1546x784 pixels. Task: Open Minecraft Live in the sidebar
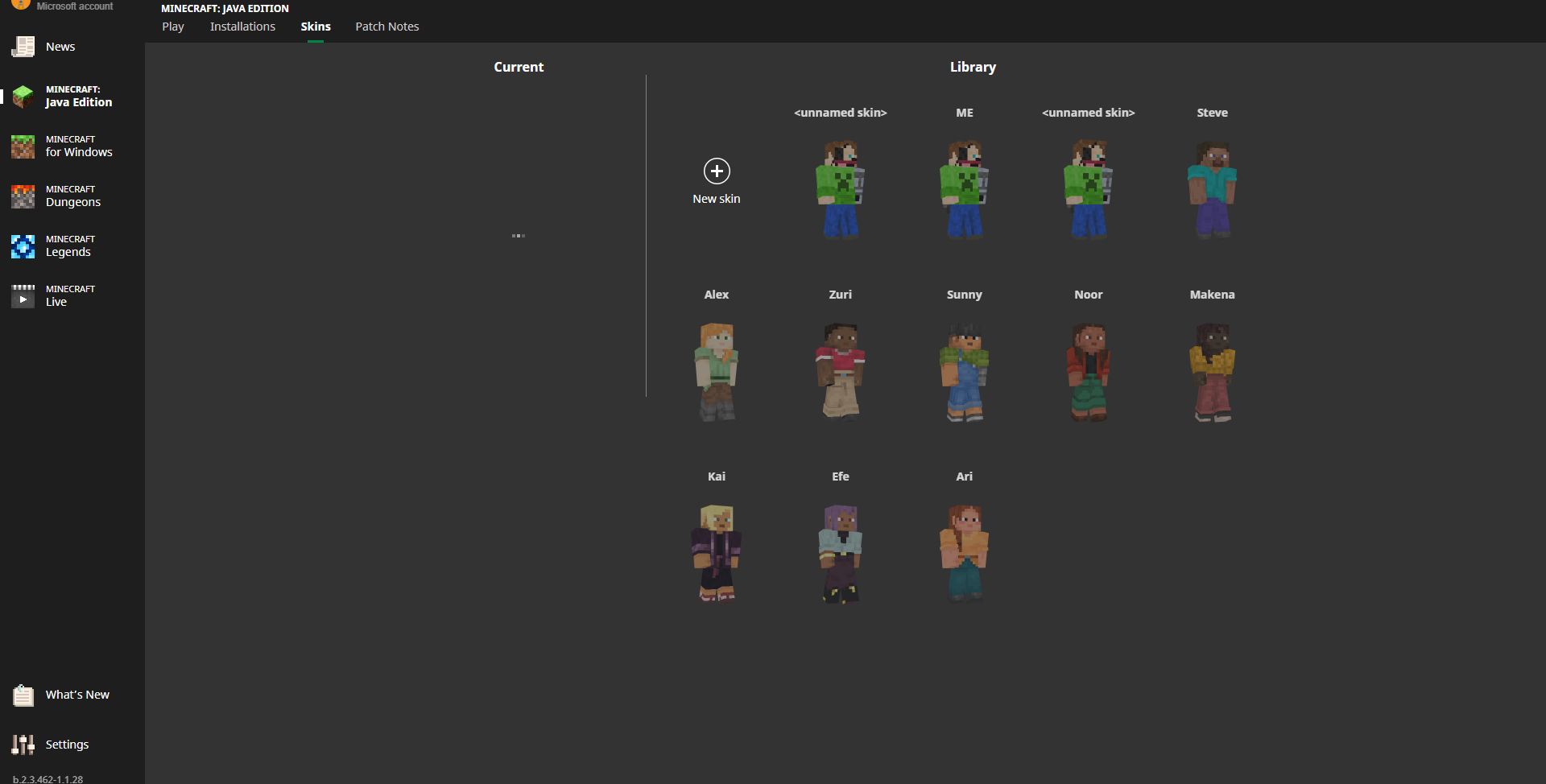pos(71,296)
